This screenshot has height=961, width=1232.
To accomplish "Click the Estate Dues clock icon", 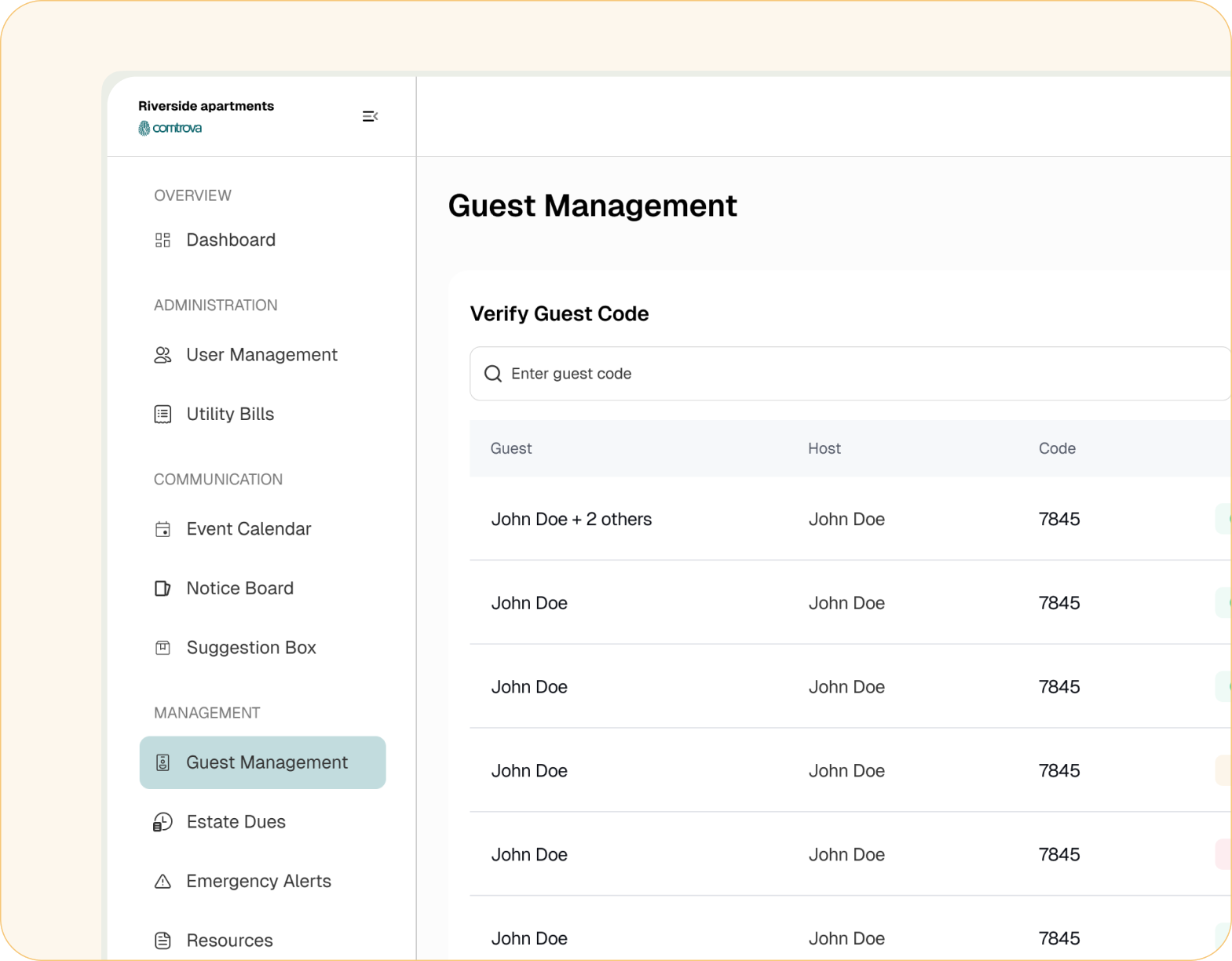I will tap(163, 822).
